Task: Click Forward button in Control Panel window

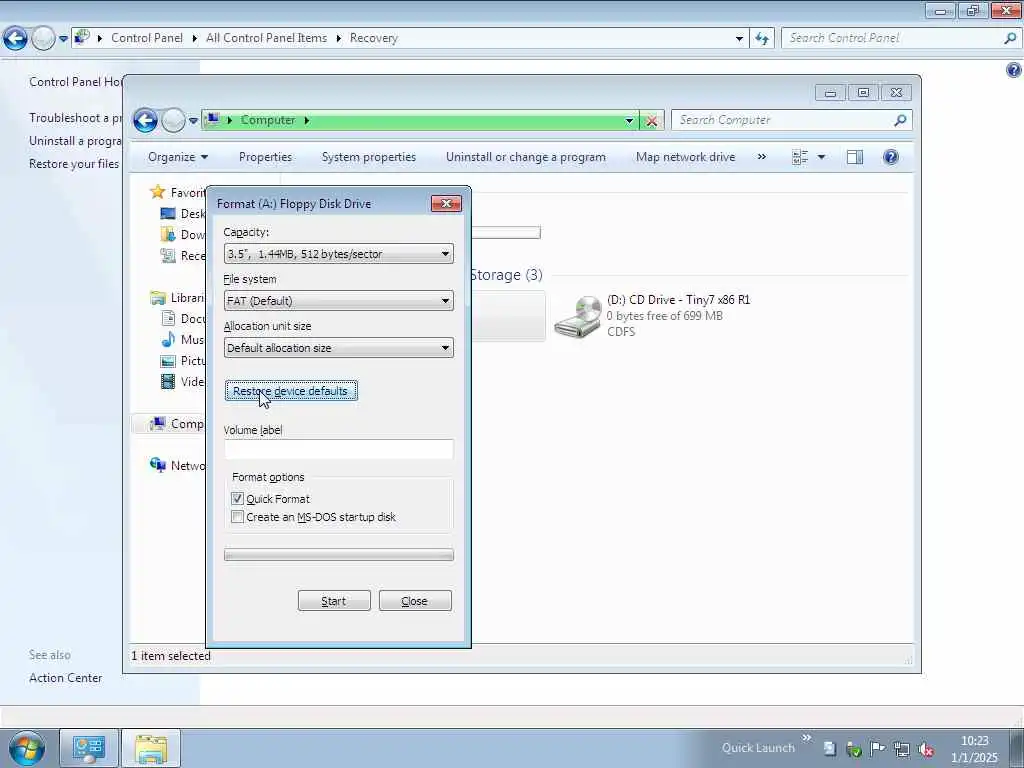Action: point(43,39)
